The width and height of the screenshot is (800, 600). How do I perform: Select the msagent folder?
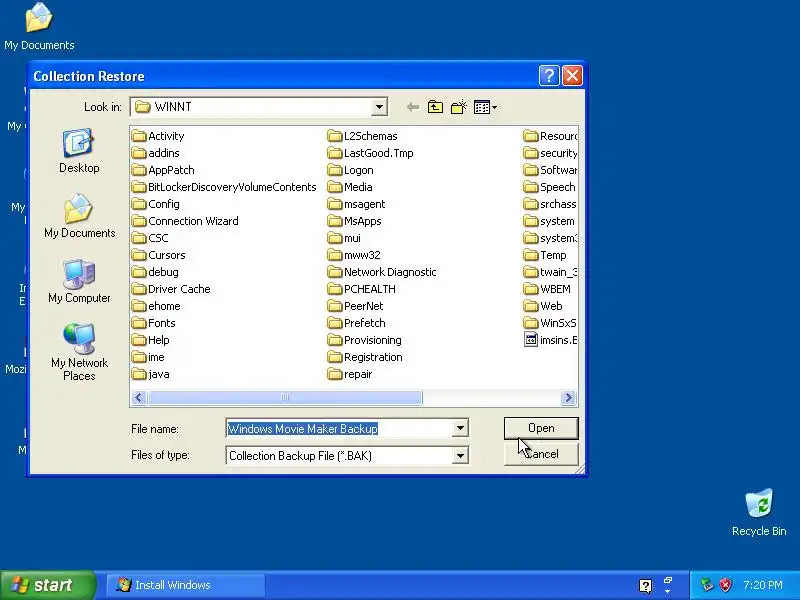(357, 204)
